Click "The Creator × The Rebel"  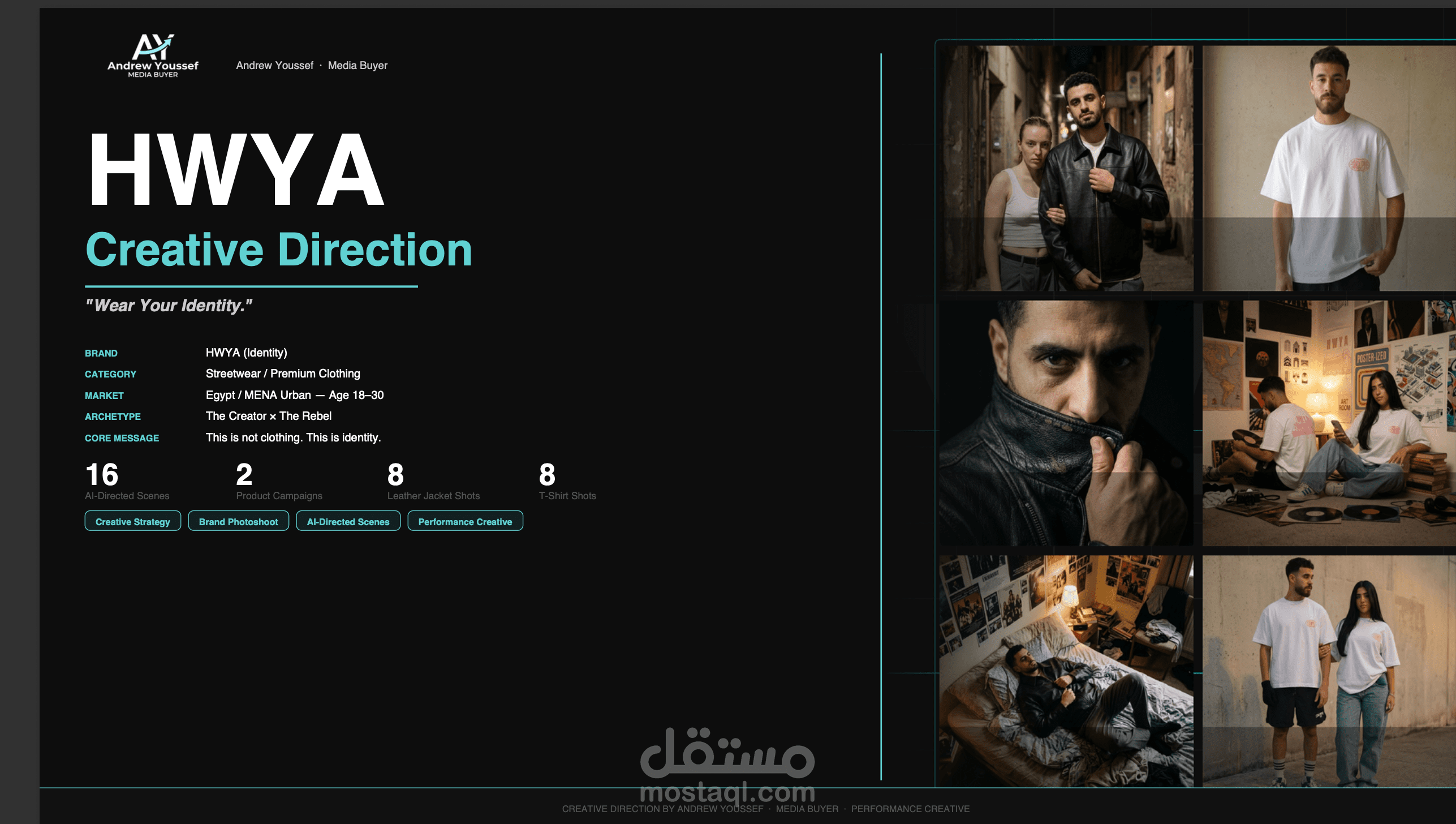(269, 416)
